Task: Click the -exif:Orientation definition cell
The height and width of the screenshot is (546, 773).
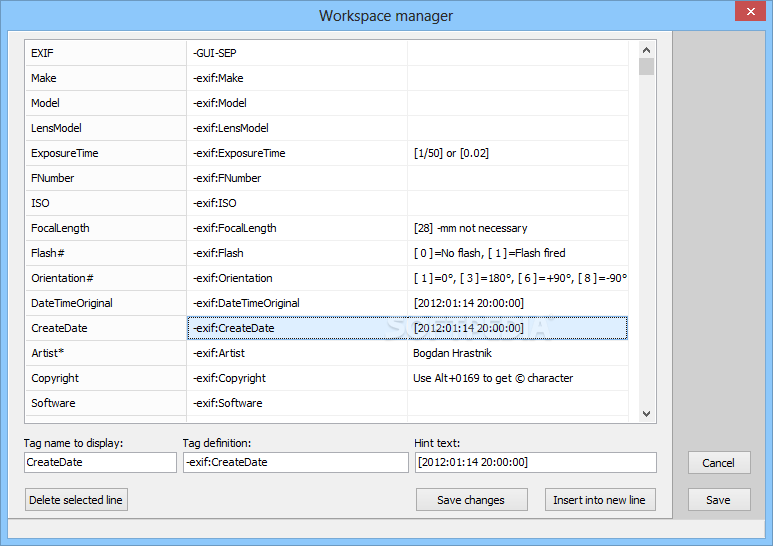Action: 297,278
